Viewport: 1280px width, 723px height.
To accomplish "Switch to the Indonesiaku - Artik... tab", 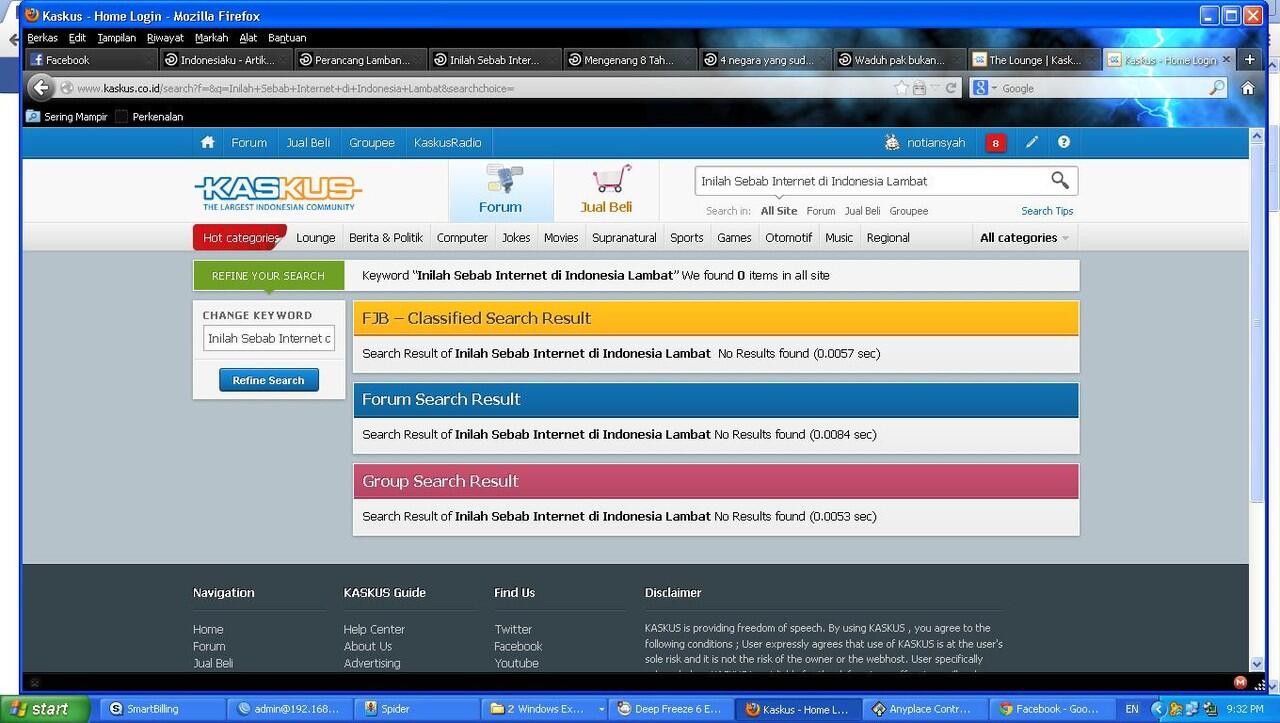I will click(227, 60).
